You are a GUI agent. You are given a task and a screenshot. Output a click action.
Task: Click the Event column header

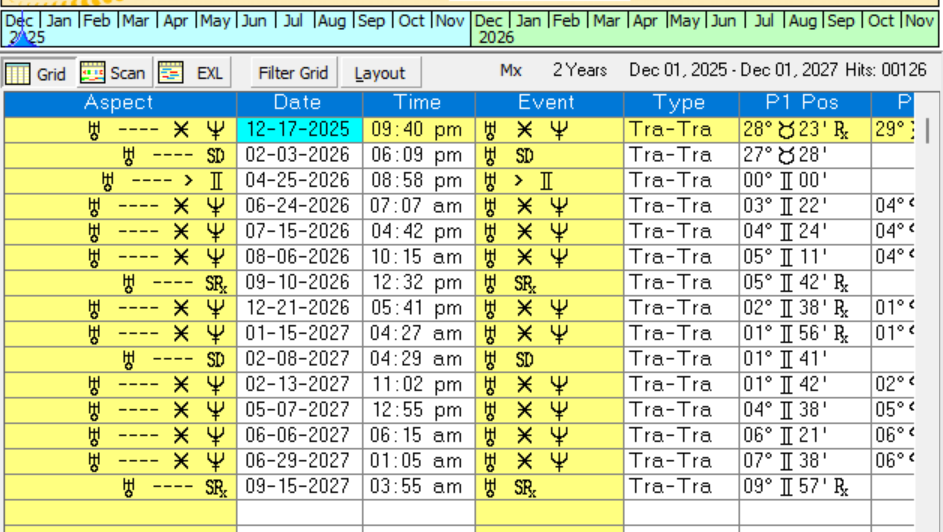[547, 103]
